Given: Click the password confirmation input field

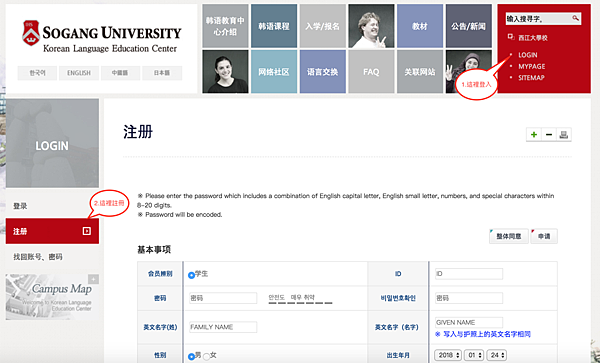Looking at the screenshot, I should 469,298.
